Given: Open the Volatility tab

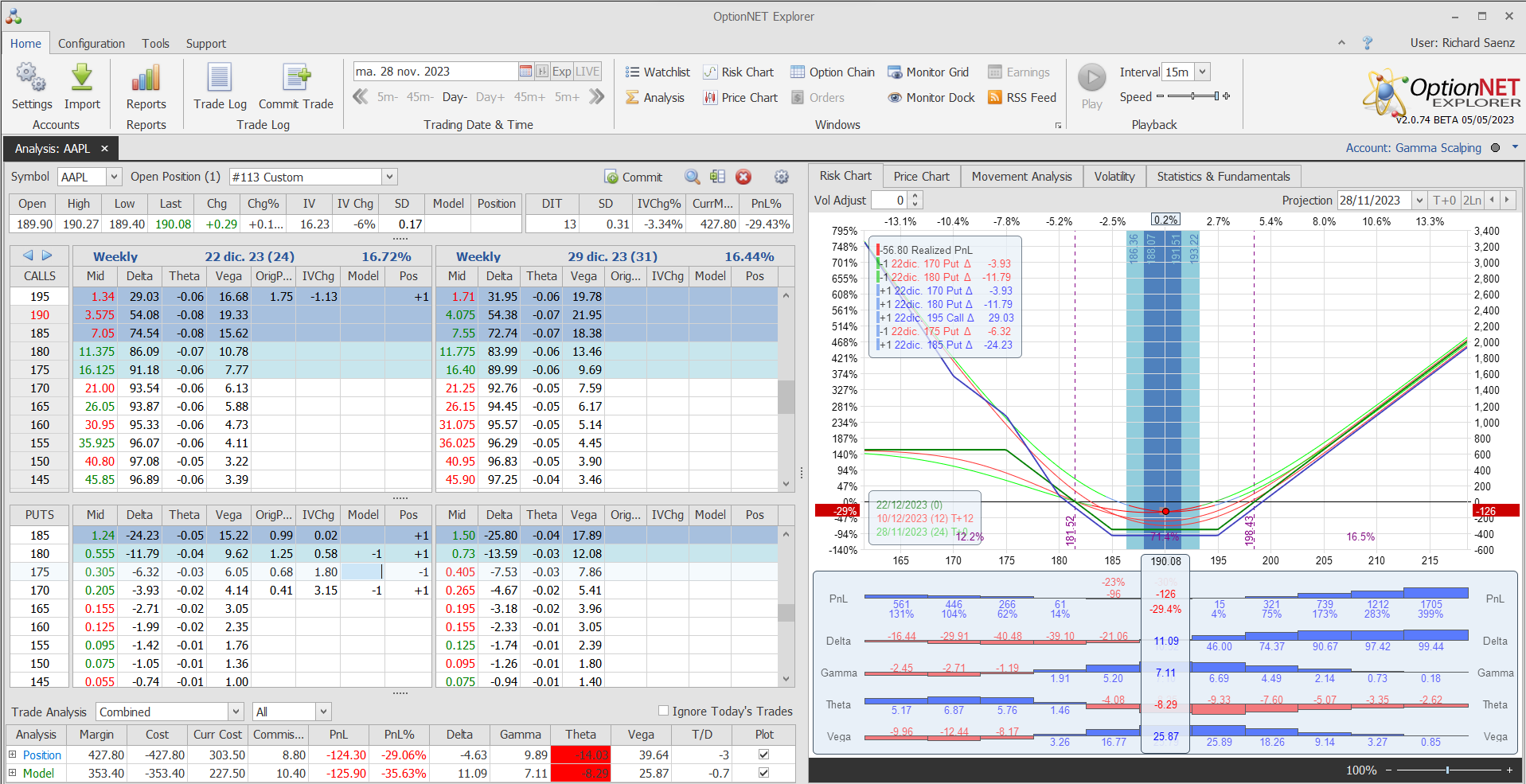Looking at the screenshot, I should click(x=1114, y=177).
